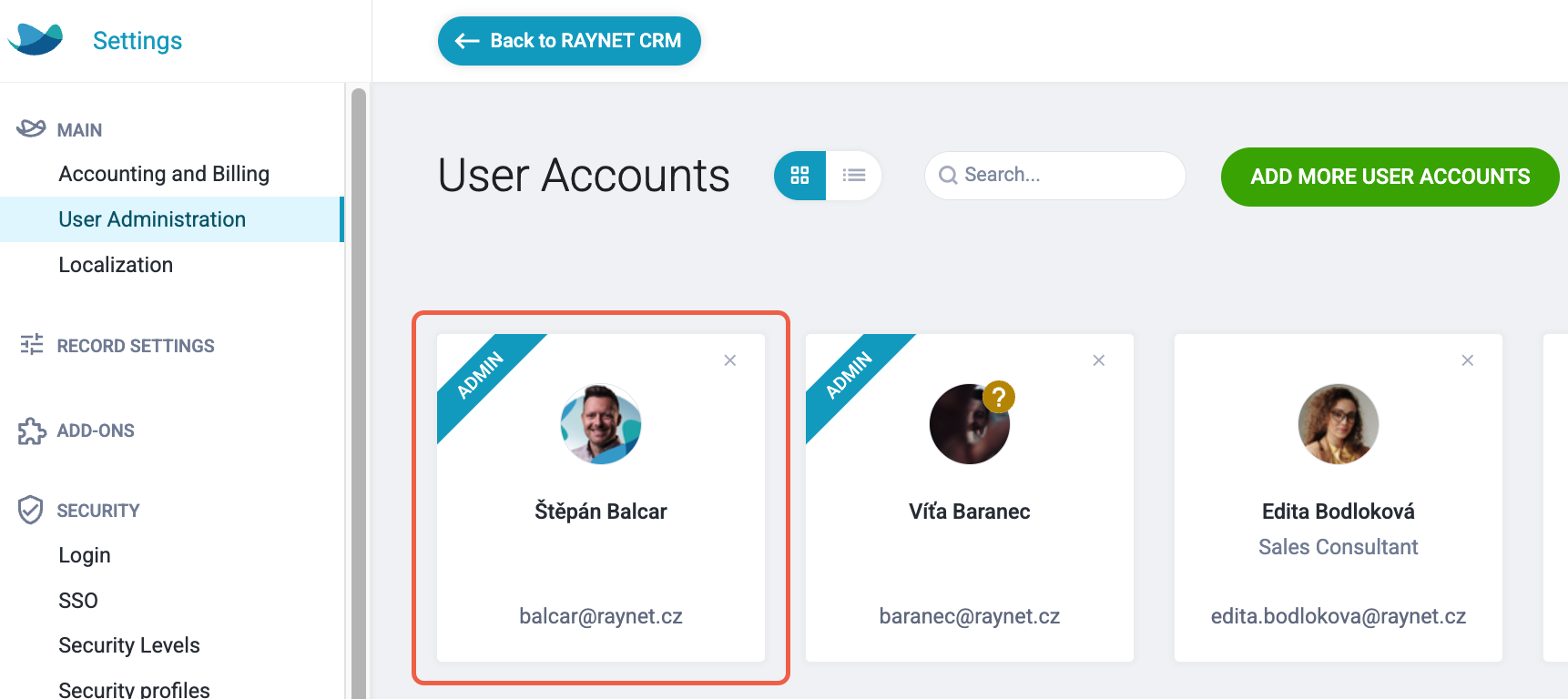
Task: Click the Security shield icon
Action: click(x=31, y=510)
